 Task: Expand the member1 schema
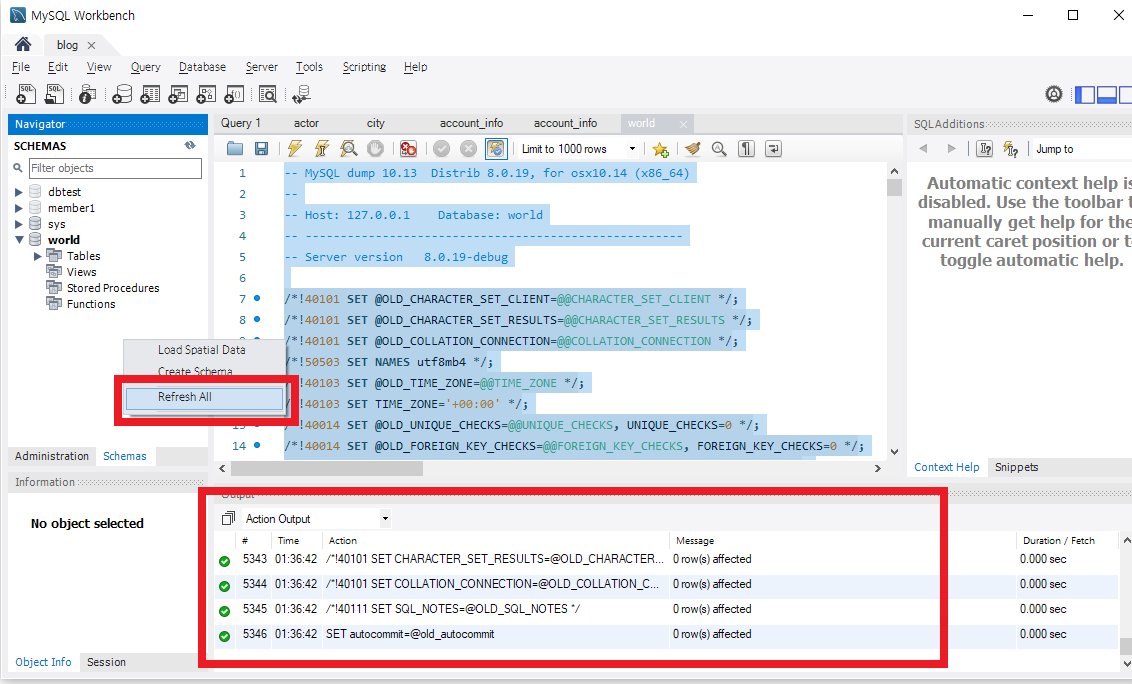[19, 208]
